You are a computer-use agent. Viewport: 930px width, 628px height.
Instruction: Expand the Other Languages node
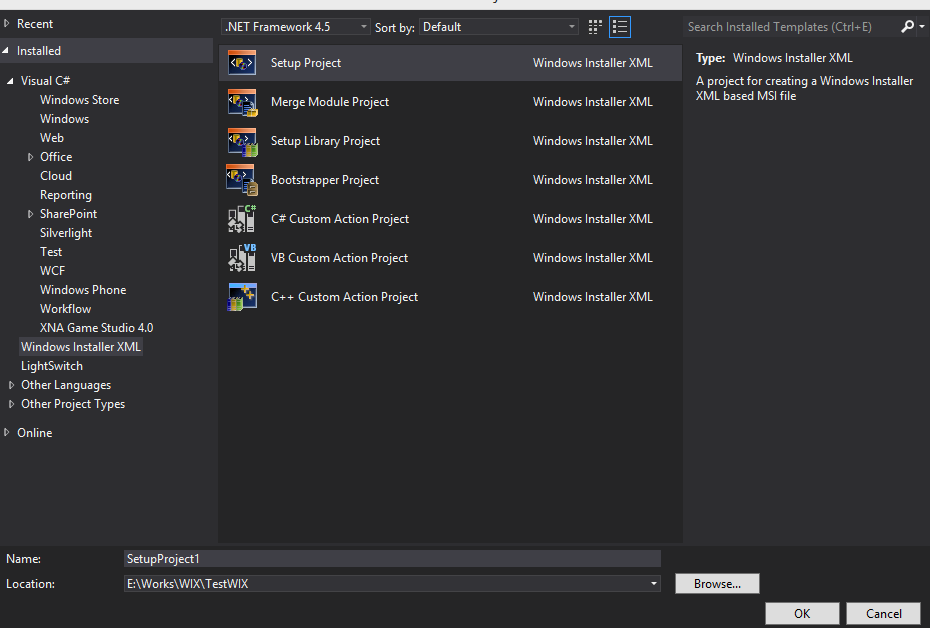click(11, 385)
